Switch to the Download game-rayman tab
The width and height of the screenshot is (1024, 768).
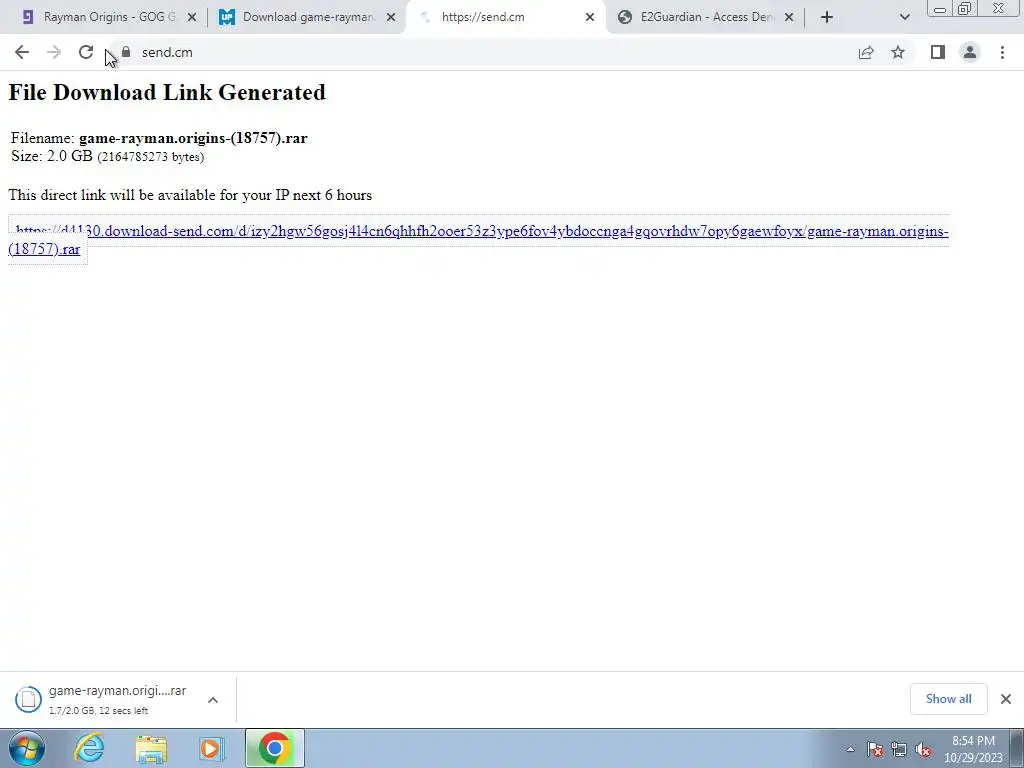pyautogui.click(x=306, y=17)
